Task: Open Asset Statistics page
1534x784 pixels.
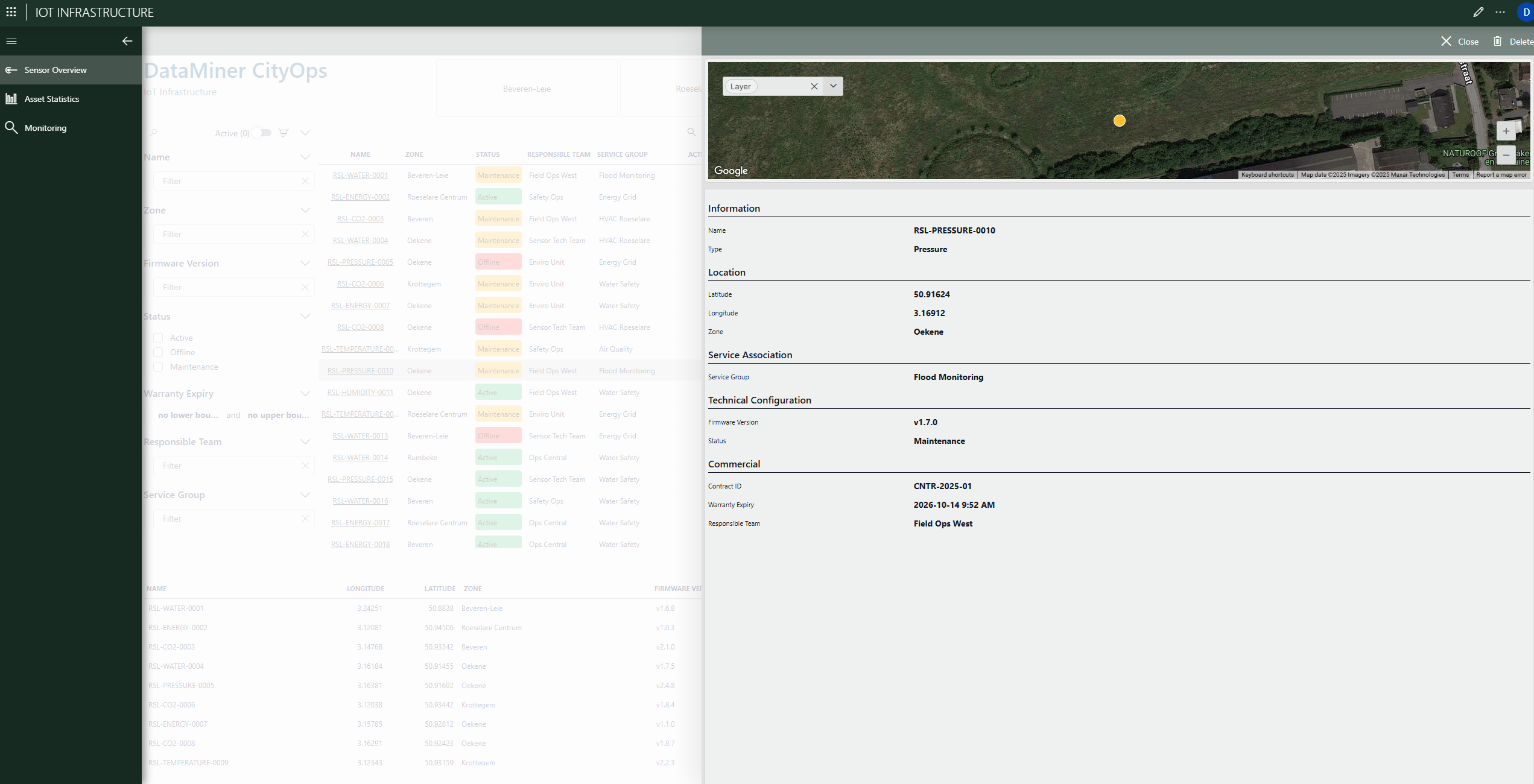Action: pyautogui.click(x=52, y=99)
